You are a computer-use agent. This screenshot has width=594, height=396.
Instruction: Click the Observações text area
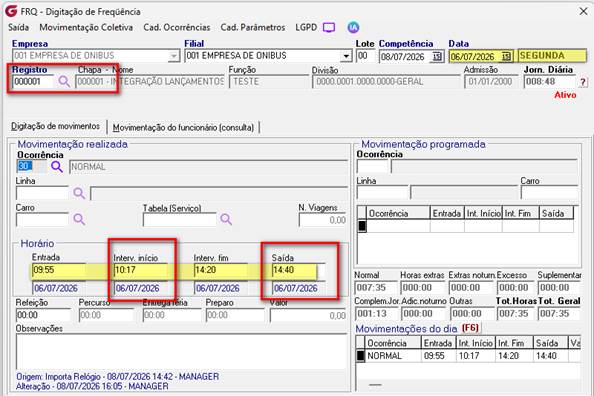pyautogui.click(x=181, y=351)
